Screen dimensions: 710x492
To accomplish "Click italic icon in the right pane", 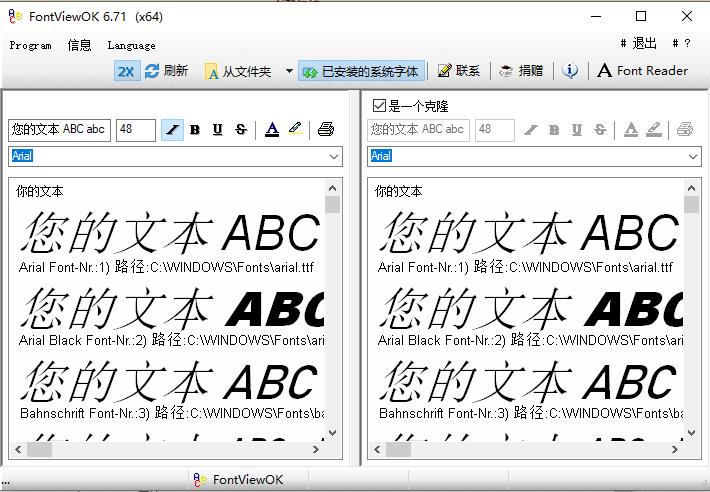I will (531, 130).
